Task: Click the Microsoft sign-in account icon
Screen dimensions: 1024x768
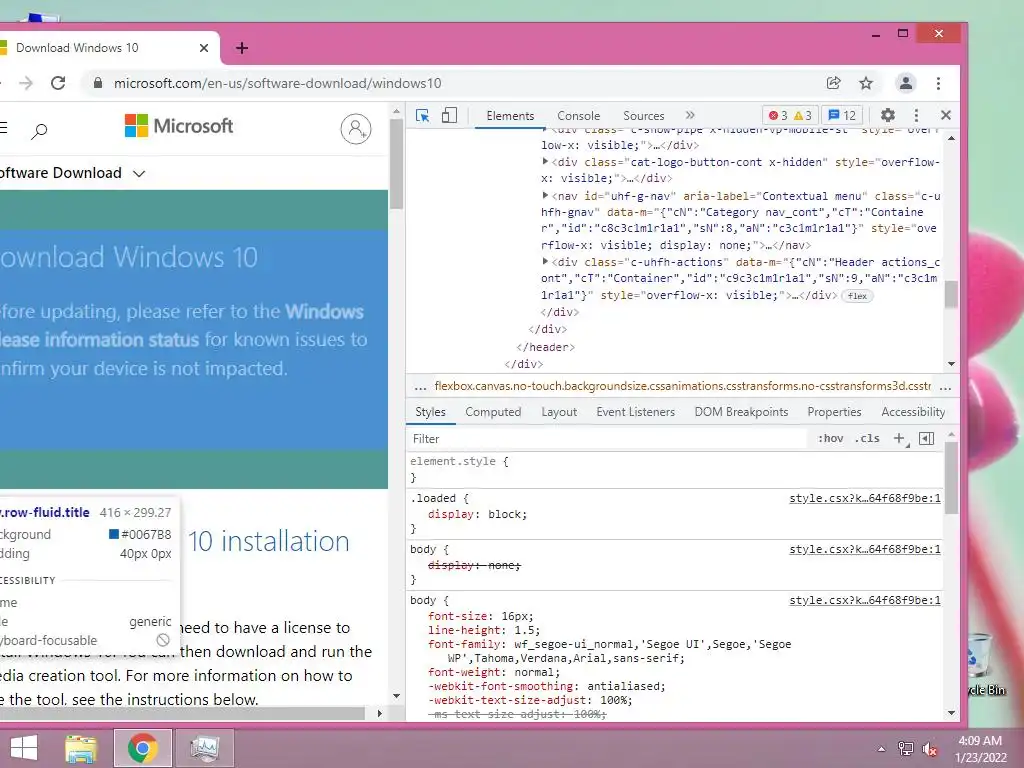Action: [x=356, y=129]
